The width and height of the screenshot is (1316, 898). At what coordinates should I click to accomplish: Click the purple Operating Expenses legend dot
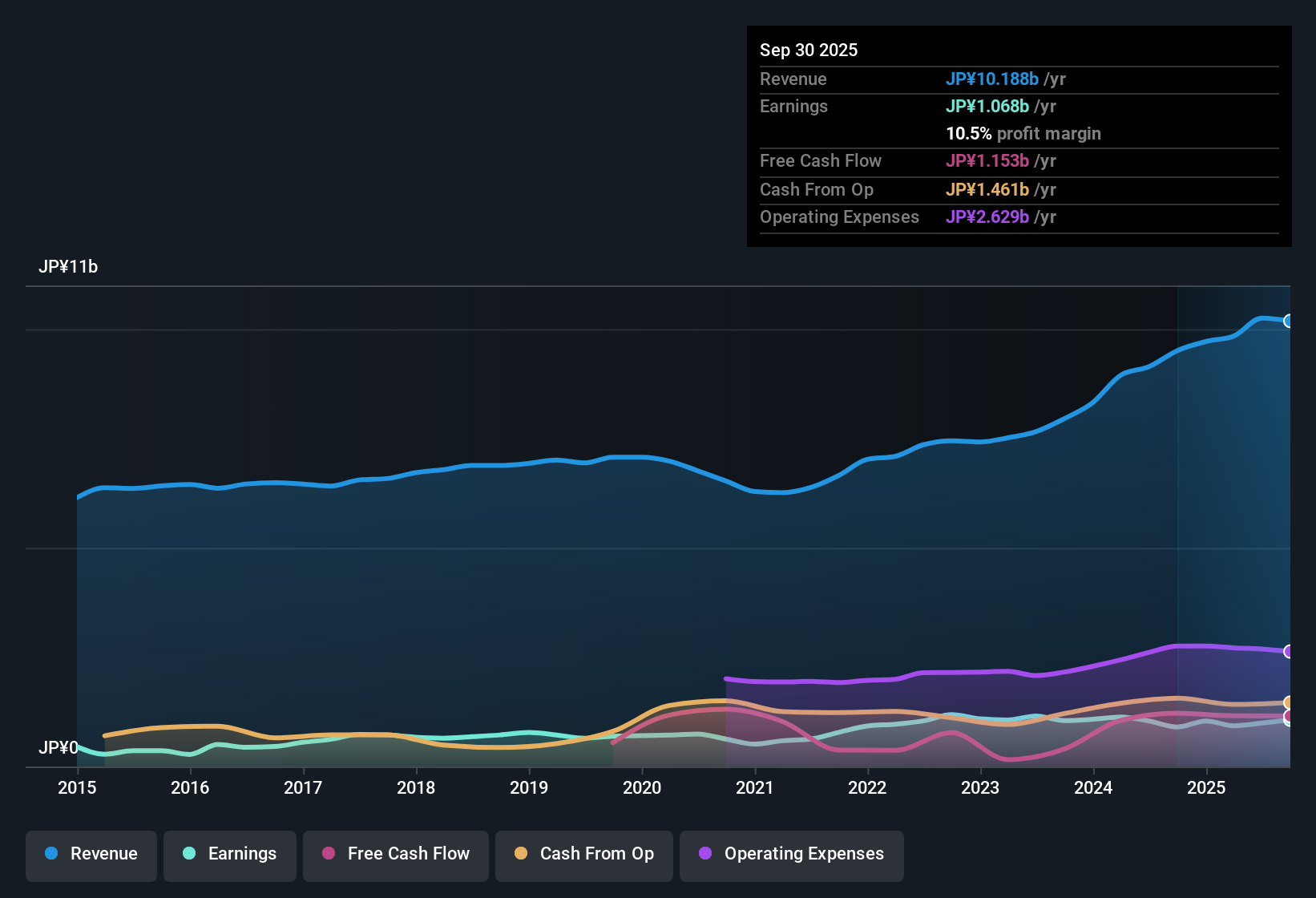pos(704,854)
